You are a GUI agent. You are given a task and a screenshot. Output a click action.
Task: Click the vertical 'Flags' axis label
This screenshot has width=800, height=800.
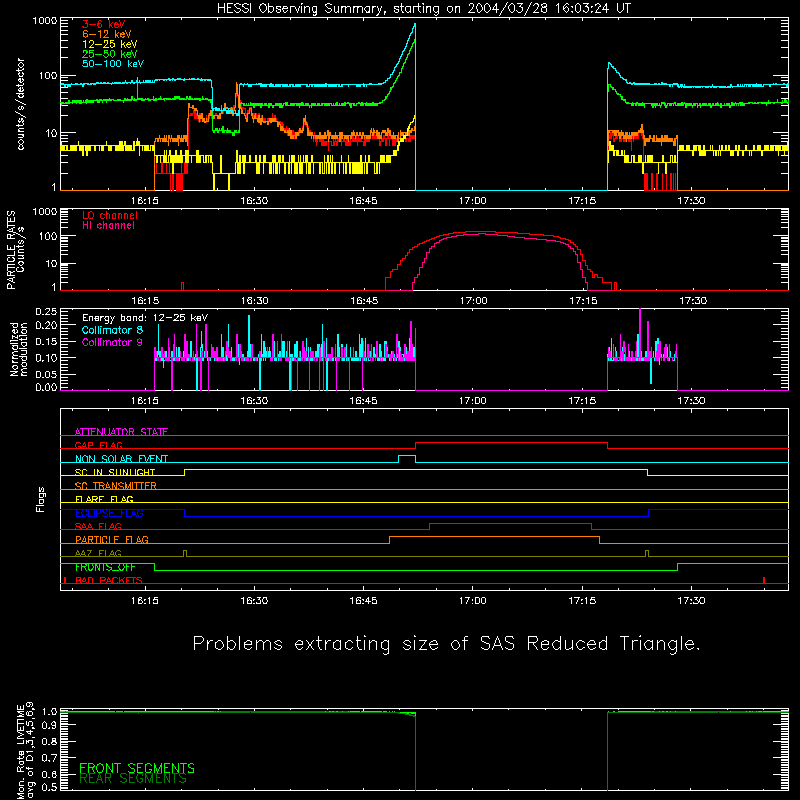(40, 499)
